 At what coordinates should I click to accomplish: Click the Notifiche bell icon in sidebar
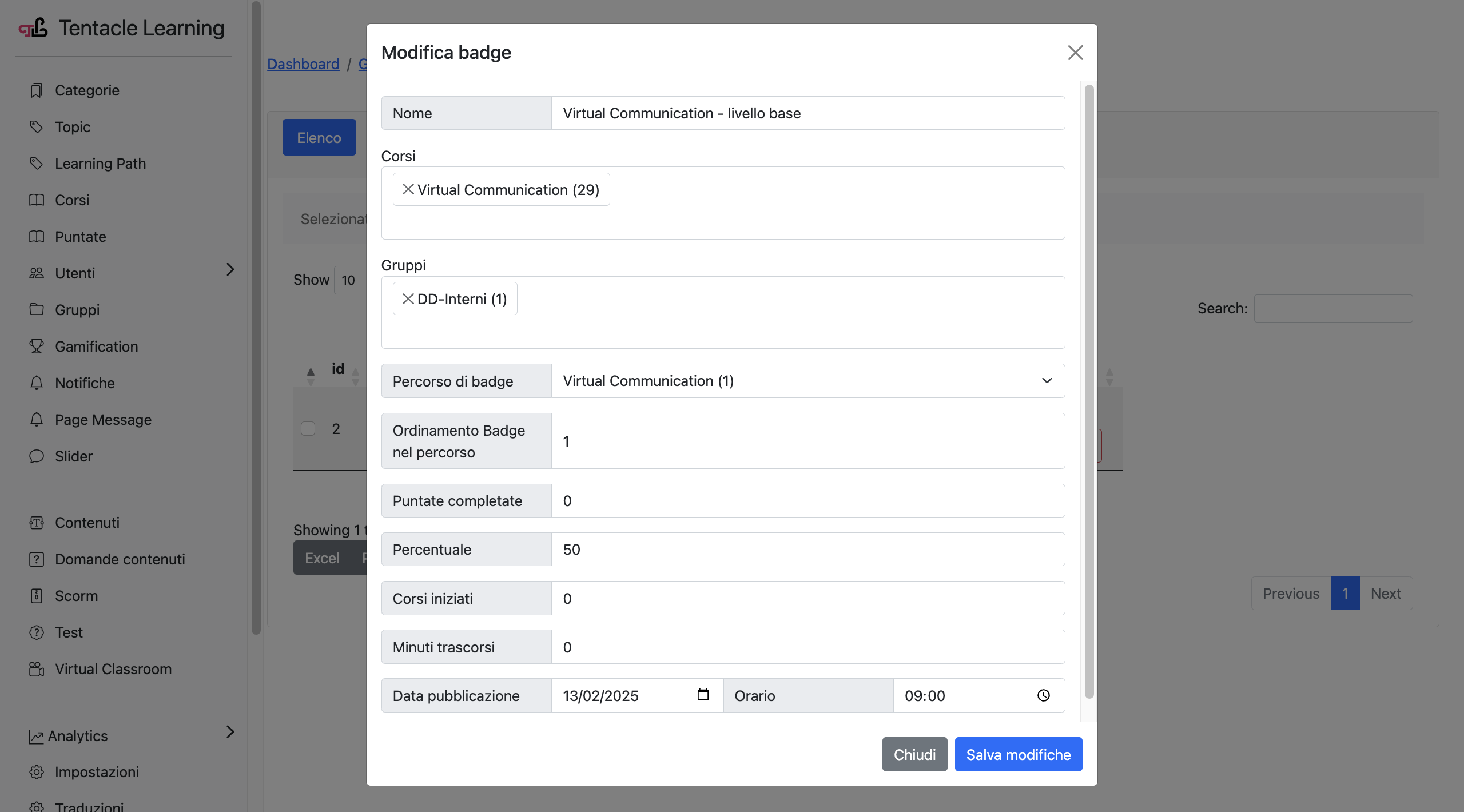click(37, 383)
